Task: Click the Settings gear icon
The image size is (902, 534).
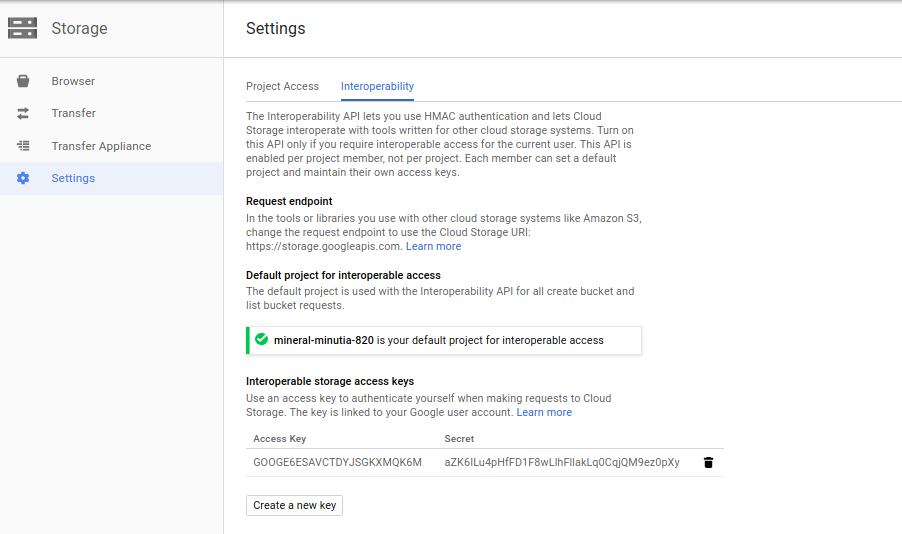Action: [x=23, y=178]
